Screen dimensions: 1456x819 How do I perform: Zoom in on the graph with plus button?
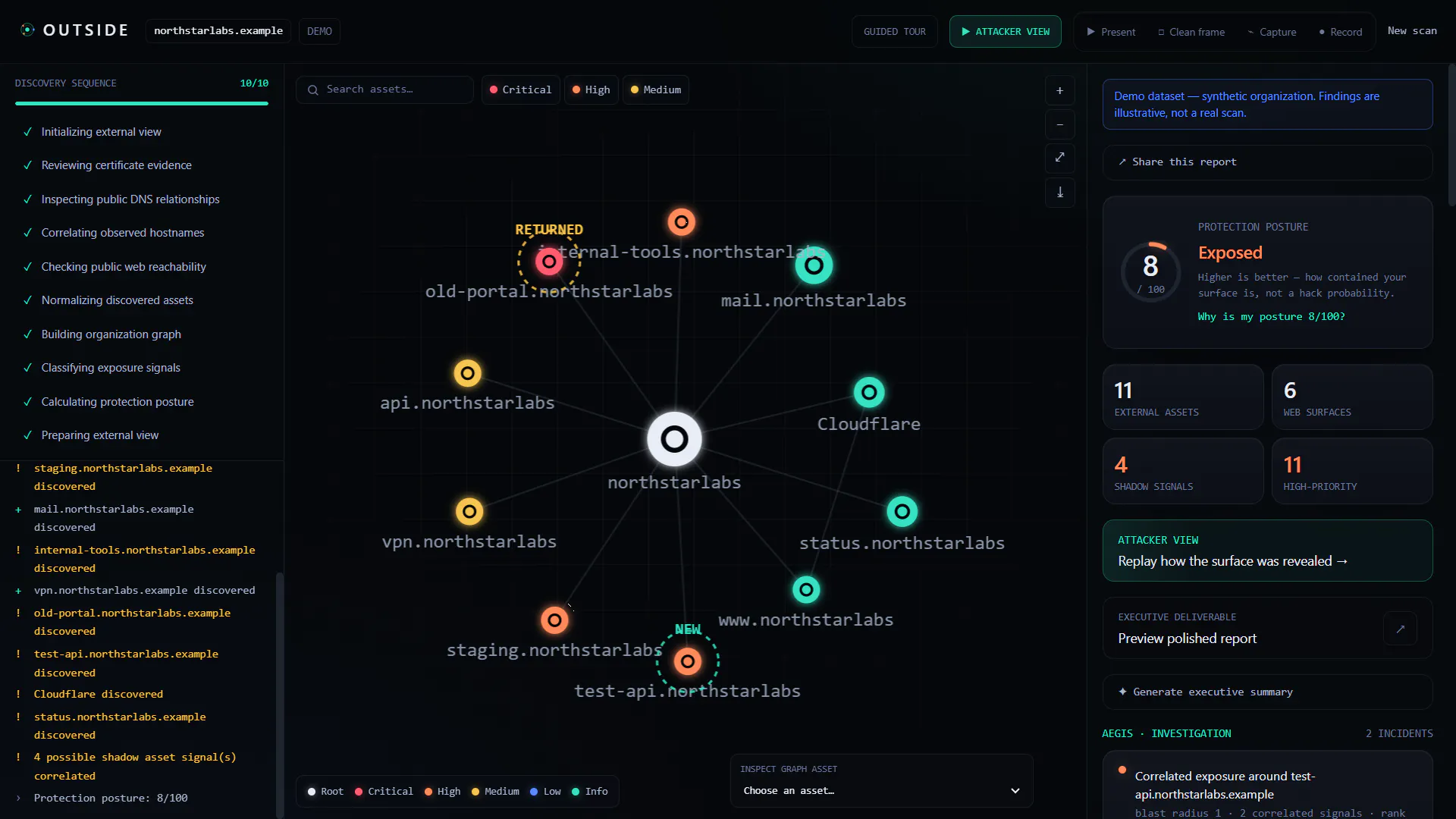[1059, 91]
